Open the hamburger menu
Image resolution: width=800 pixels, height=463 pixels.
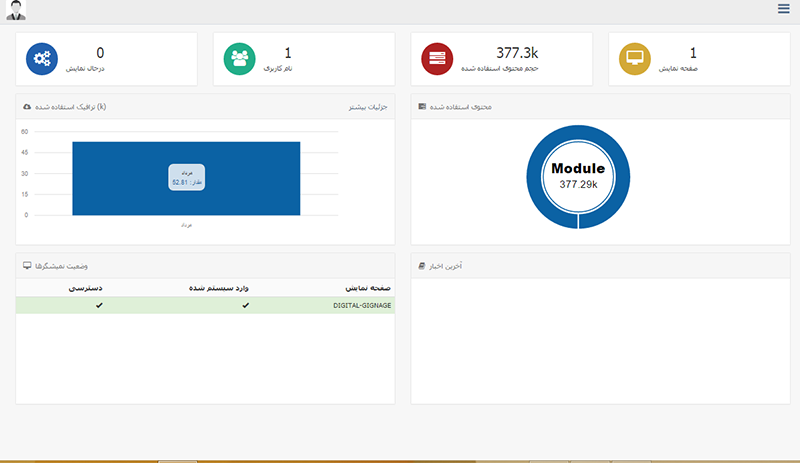783,9
